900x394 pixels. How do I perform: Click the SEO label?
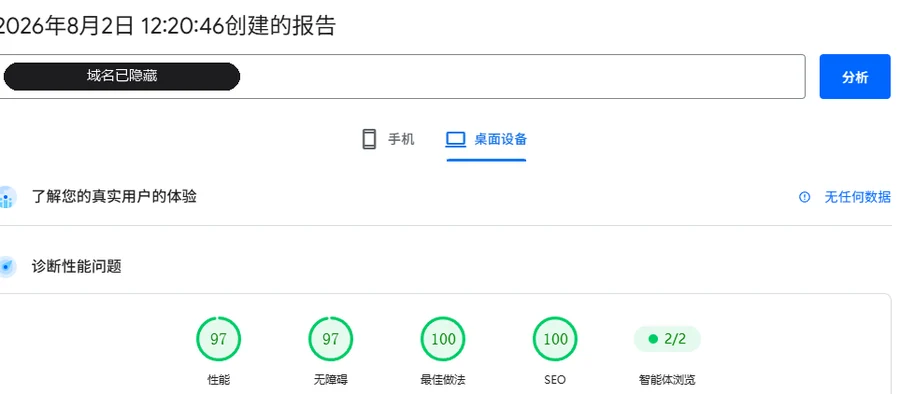pyautogui.click(x=555, y=380)
